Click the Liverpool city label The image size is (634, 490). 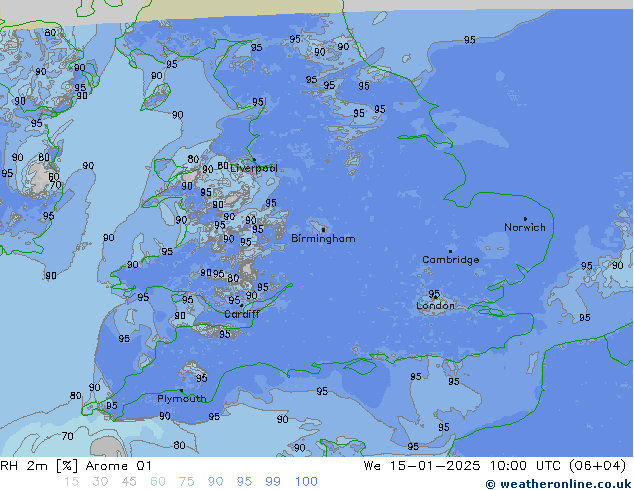pyautogui.click(x=254, y=168)
